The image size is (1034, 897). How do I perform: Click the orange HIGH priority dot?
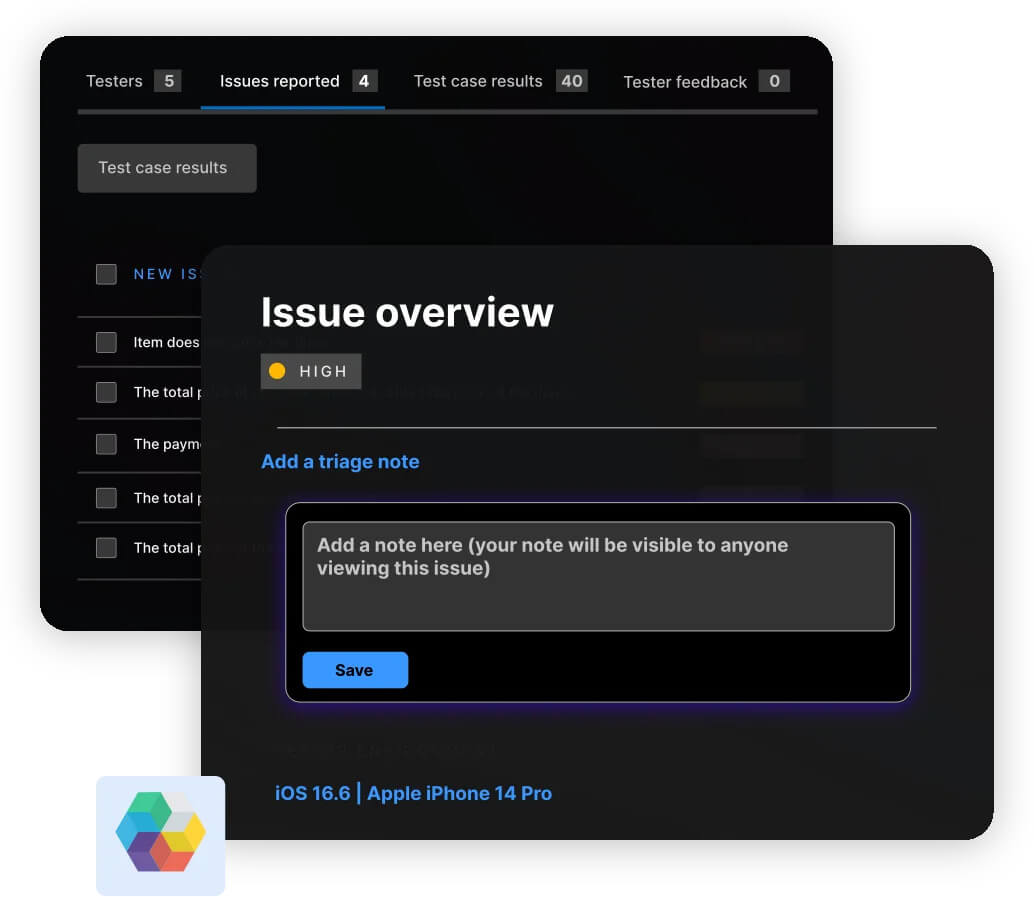click(278, 371)
